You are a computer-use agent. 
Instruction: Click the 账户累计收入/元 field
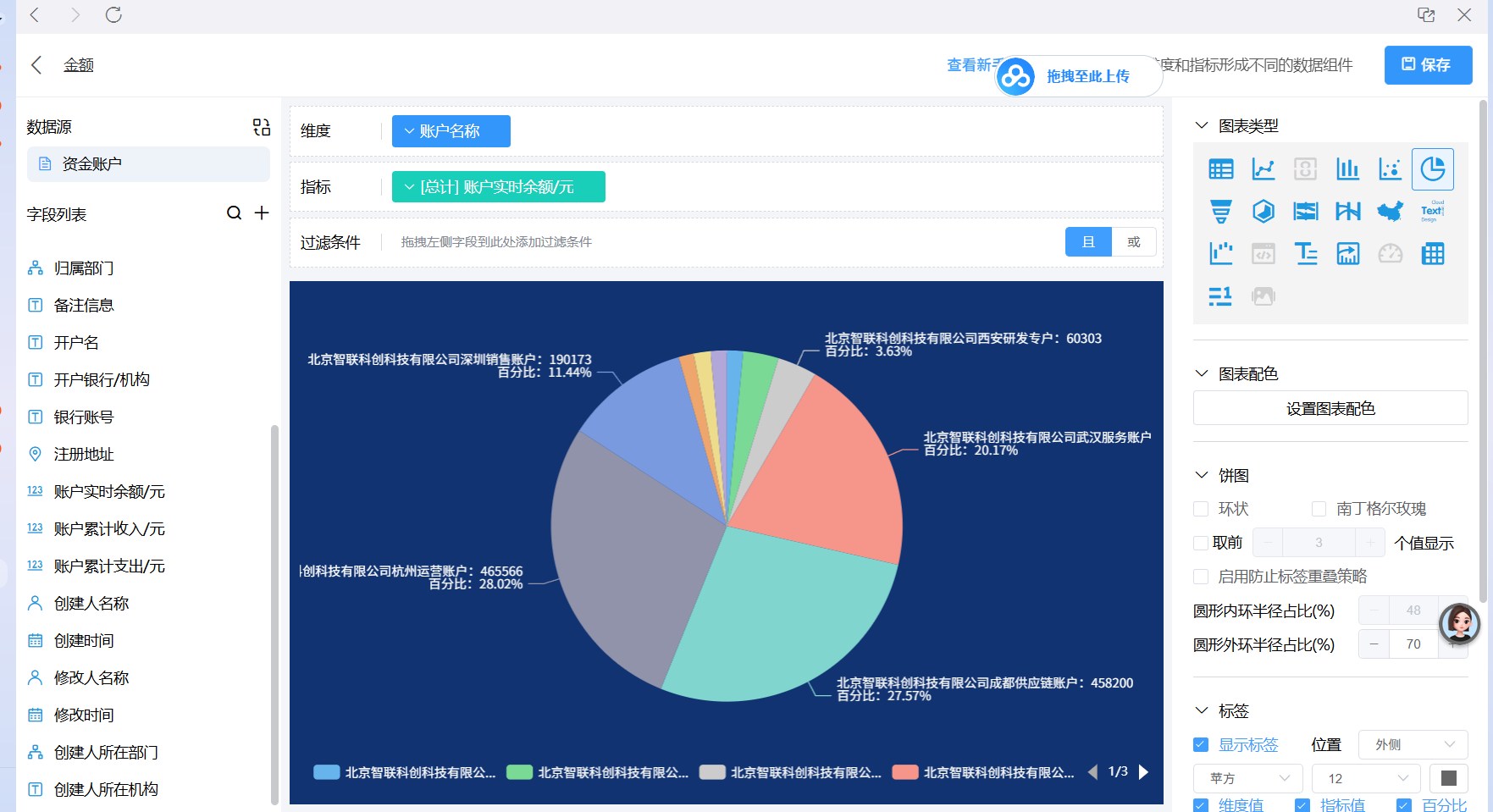click(108, 529)
